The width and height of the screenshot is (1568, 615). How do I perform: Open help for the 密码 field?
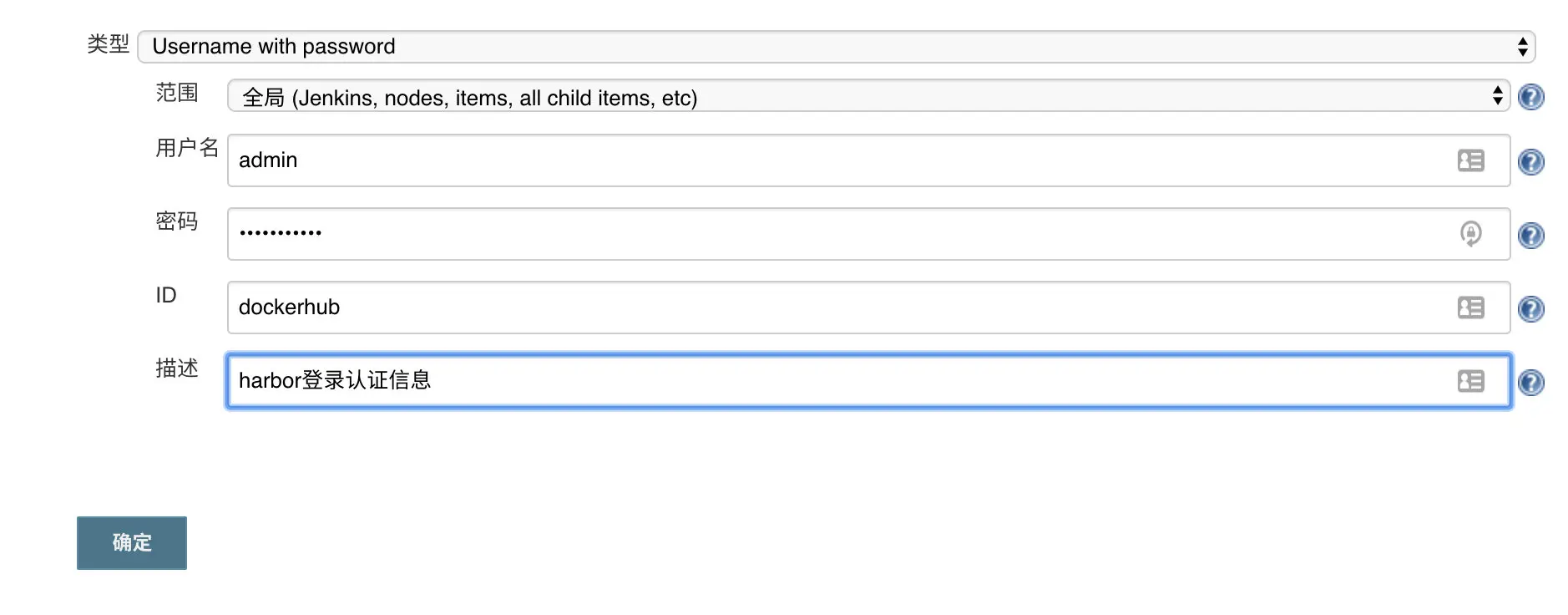(1531, 236)
